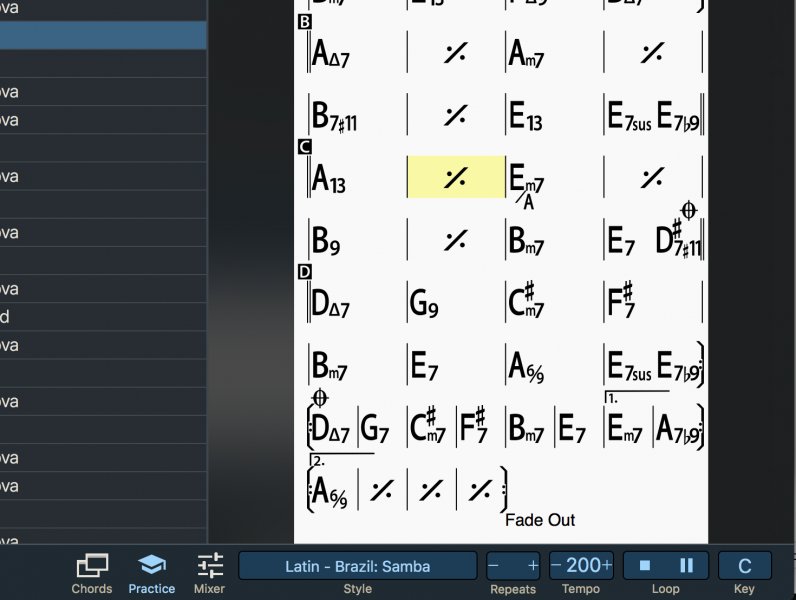This screenshot has height=600, width=796.
Task: Click the D#7#11 chord under the coda
Action: click(678, 239)
